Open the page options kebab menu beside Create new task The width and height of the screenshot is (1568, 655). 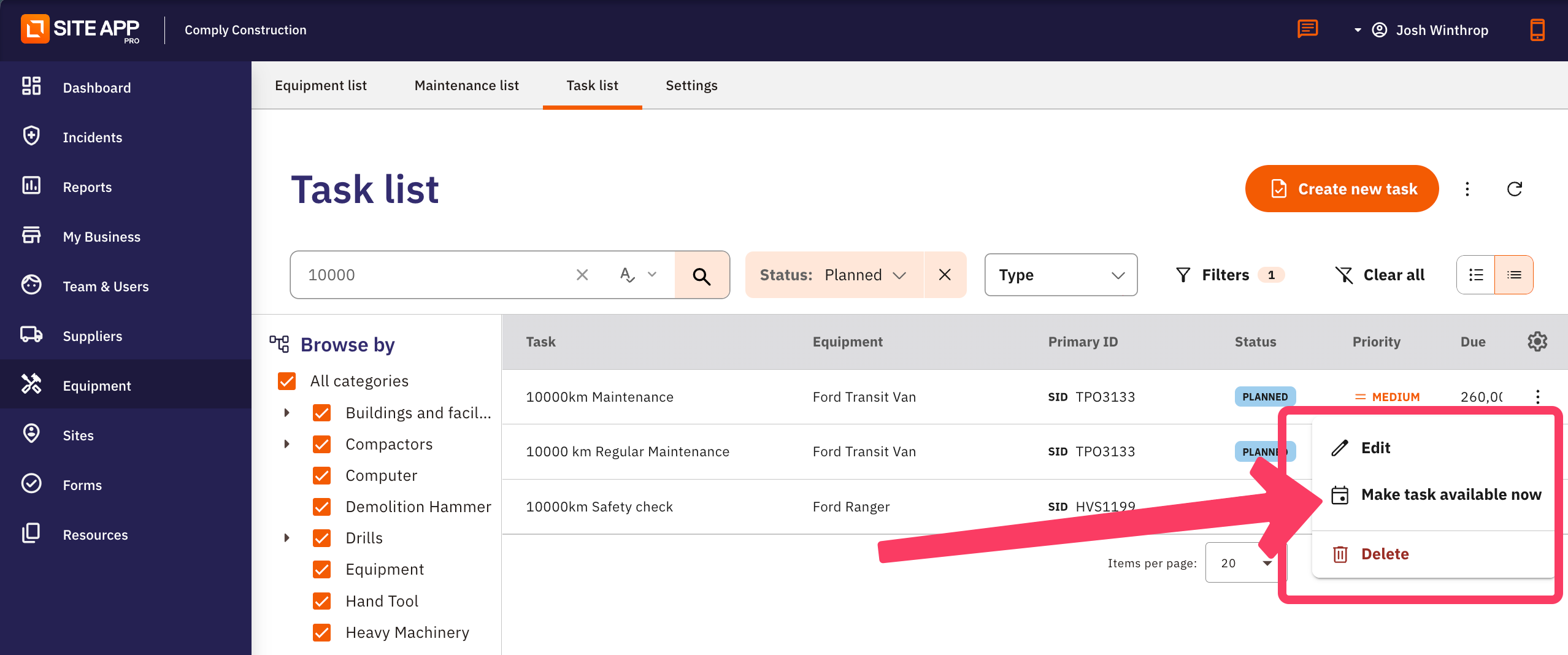(x=1467, y=189)
